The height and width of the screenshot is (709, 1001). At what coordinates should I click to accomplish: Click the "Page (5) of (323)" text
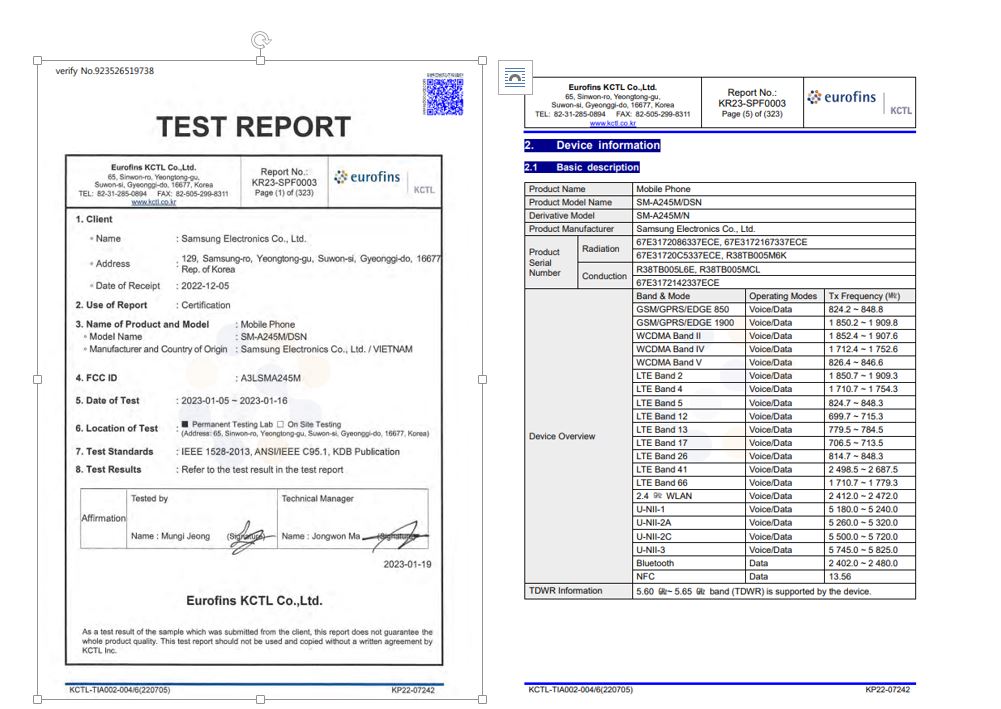point(752,114)
